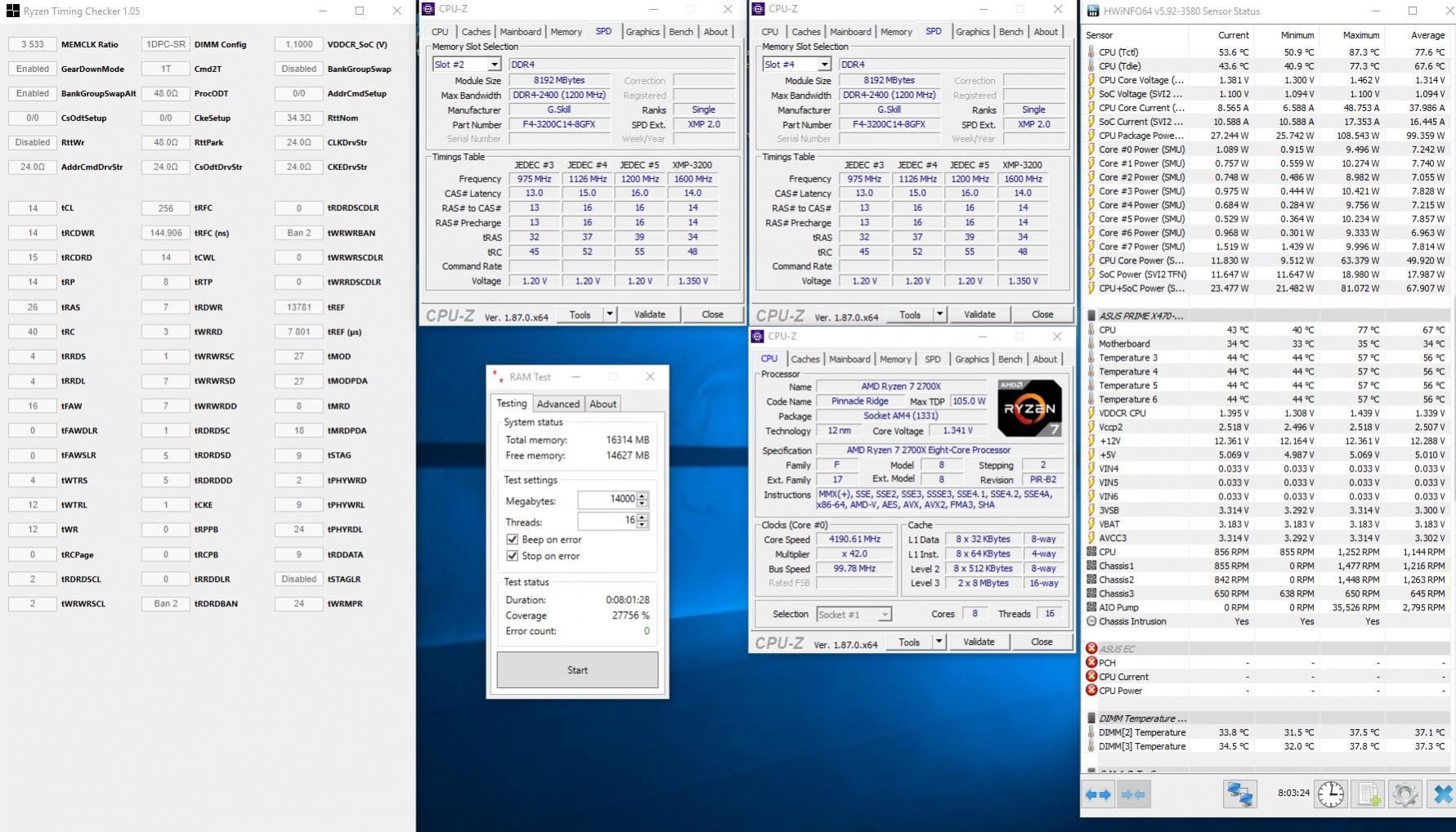Click red X icon beside CPU Power sensor
Image resolution: width=1456 pixels, height=832 pixels.
1091,691
